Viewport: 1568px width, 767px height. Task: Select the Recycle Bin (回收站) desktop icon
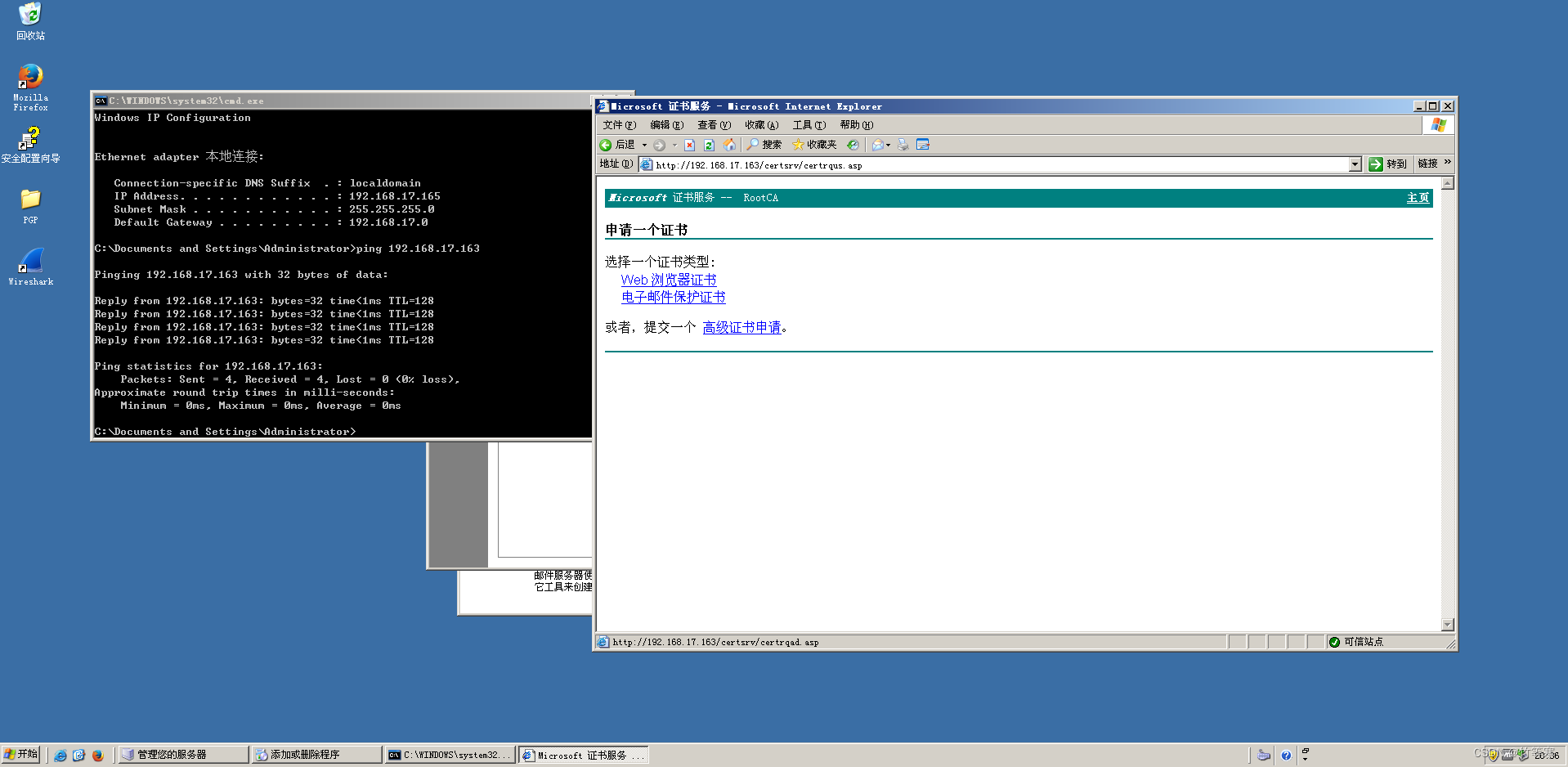30,21
